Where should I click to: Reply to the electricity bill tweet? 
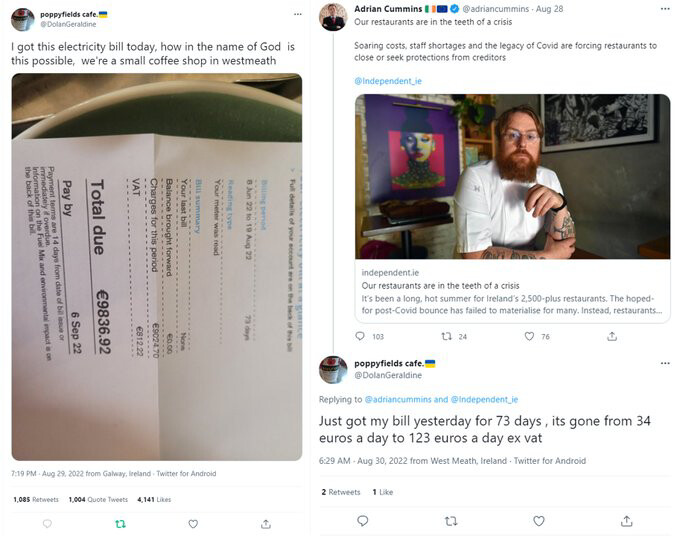tap(47, 524)
